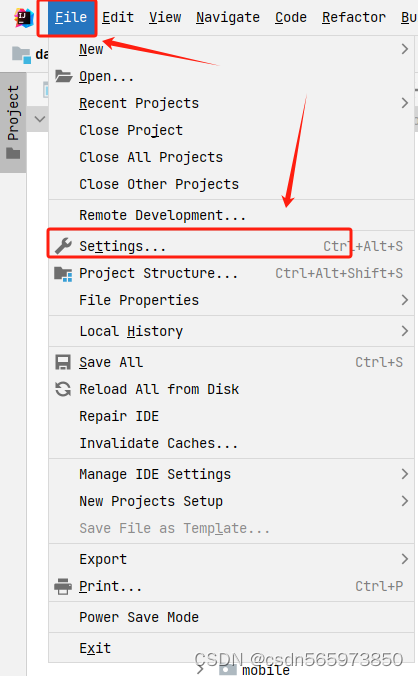
Task: Expand the Manage IDE Settings submenu arrow
Action: [x=404, y=474]
